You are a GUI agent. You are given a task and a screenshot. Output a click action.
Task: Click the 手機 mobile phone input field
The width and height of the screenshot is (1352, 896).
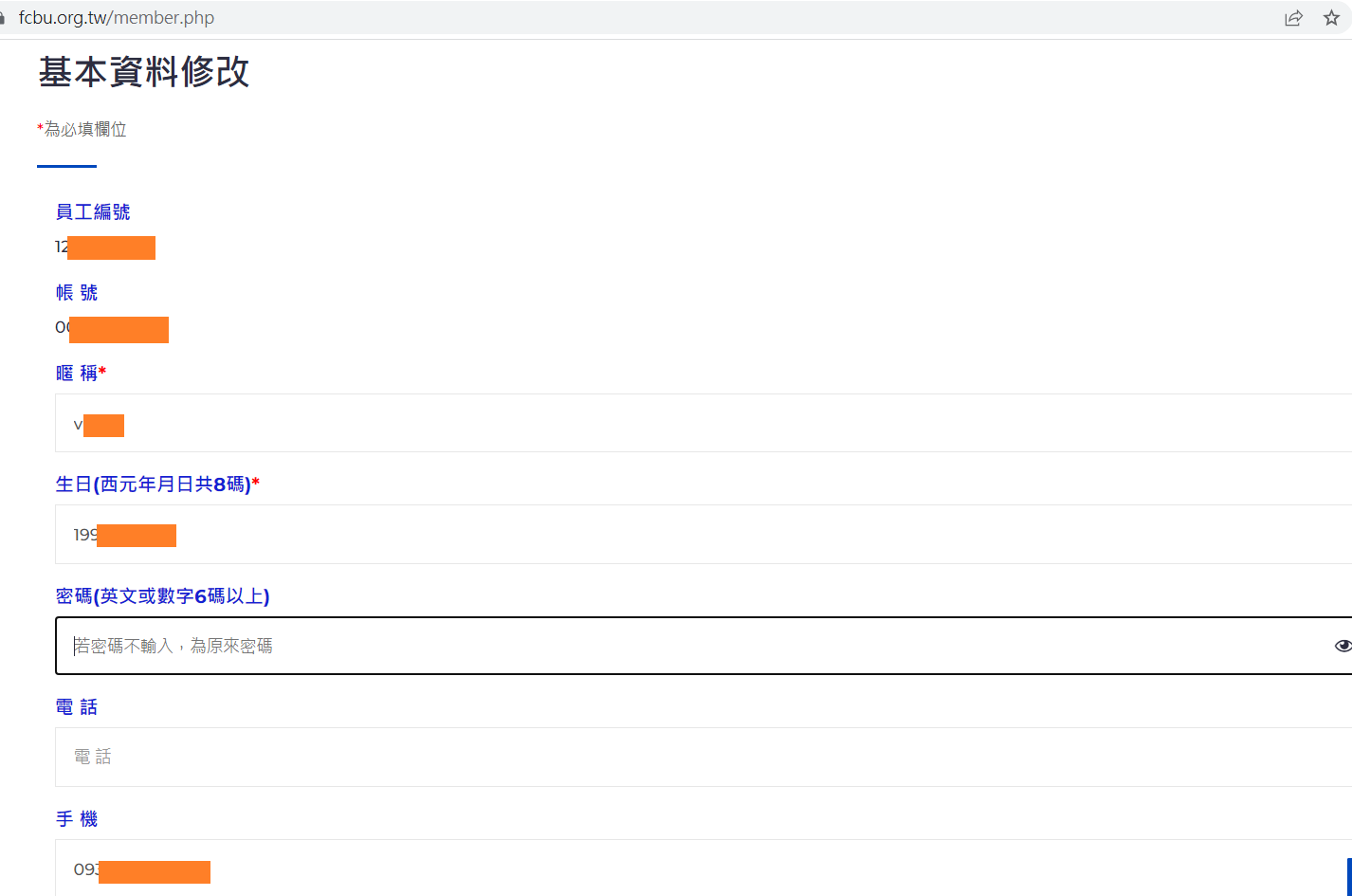[x=703, y=868]
